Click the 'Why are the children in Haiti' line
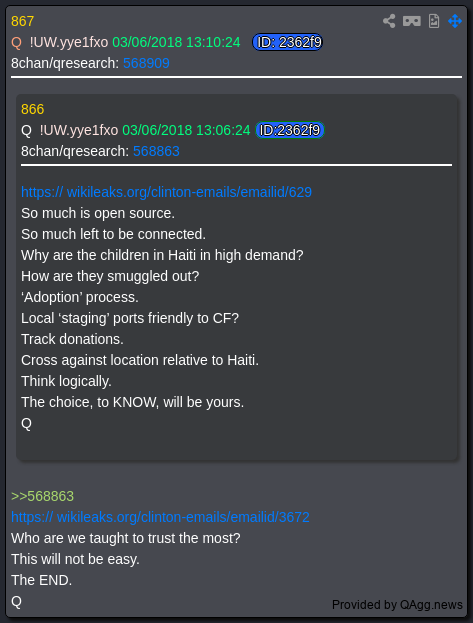 click(x=162, y=255)
